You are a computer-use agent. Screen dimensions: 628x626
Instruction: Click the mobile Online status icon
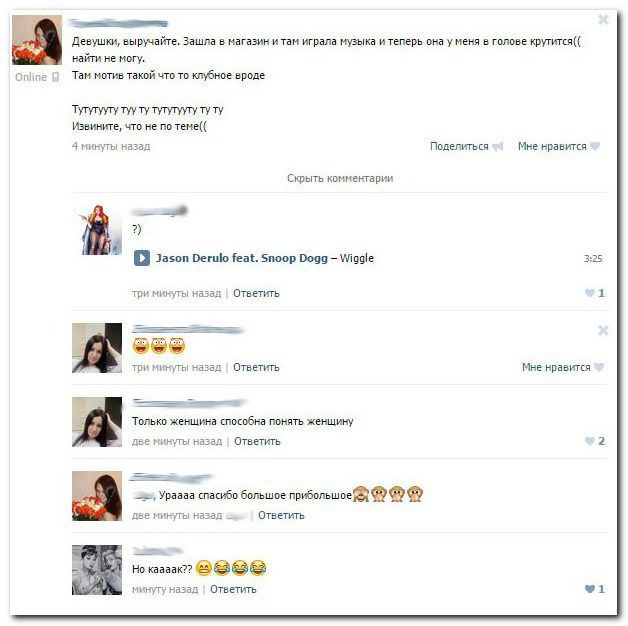tap(56, 77)
